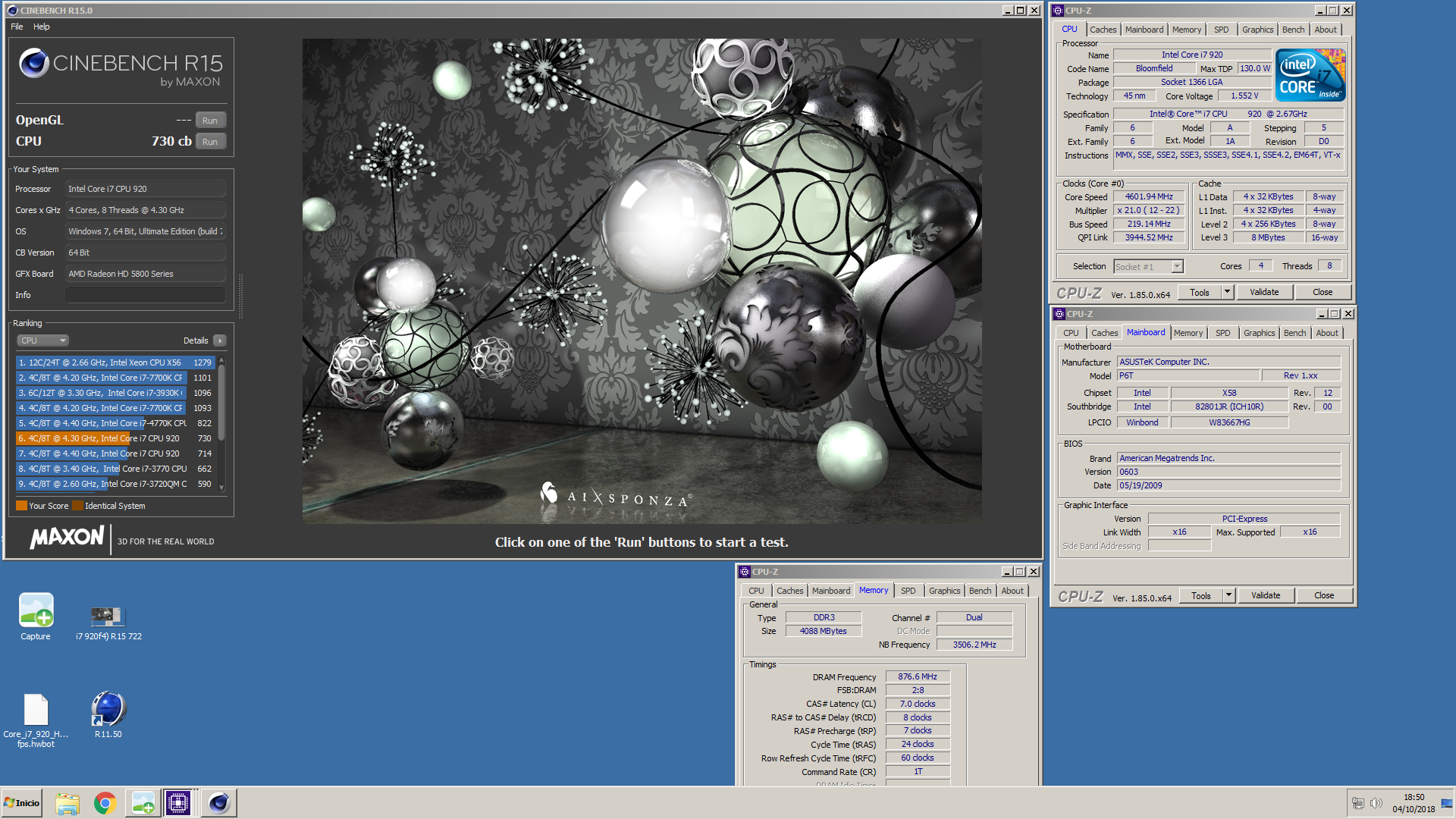Click Validate in the CPU-Z Mainboard window
Viewport: 1456px width, 819px height.
1266,595
